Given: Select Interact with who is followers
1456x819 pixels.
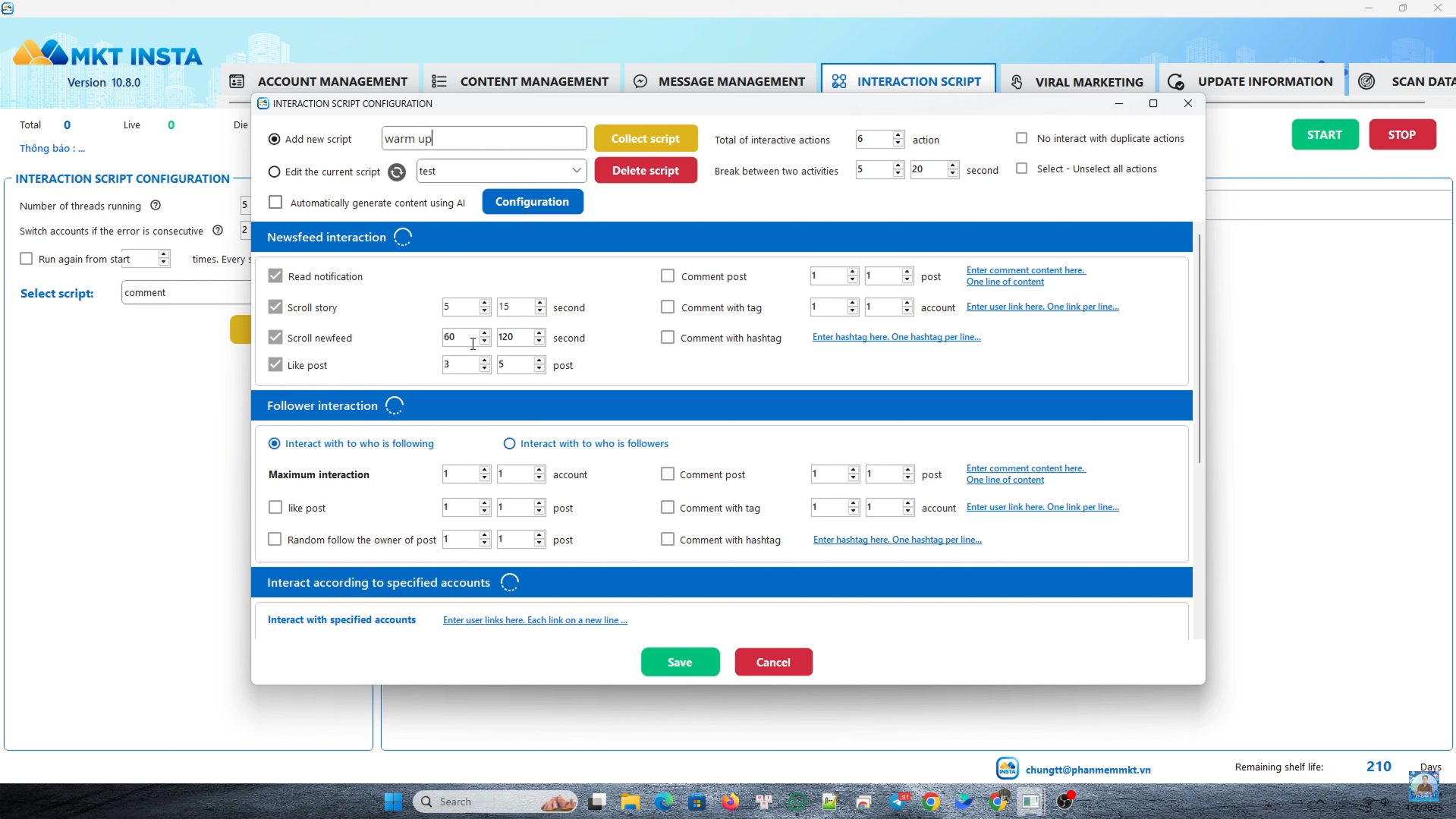Looking at the screenshot, I should (x=509, y=443).
